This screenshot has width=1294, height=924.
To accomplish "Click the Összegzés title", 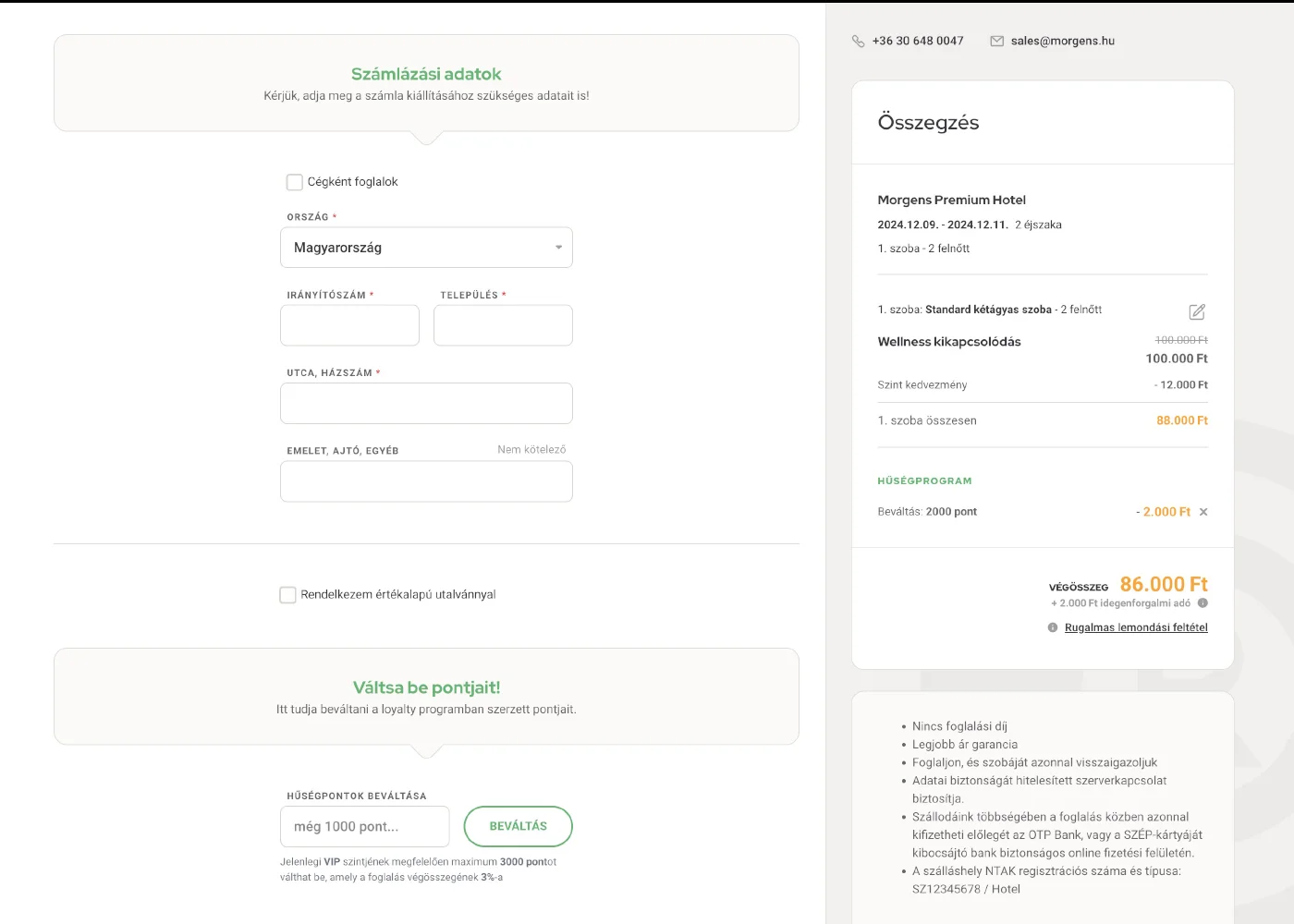I will pos(928,122).
